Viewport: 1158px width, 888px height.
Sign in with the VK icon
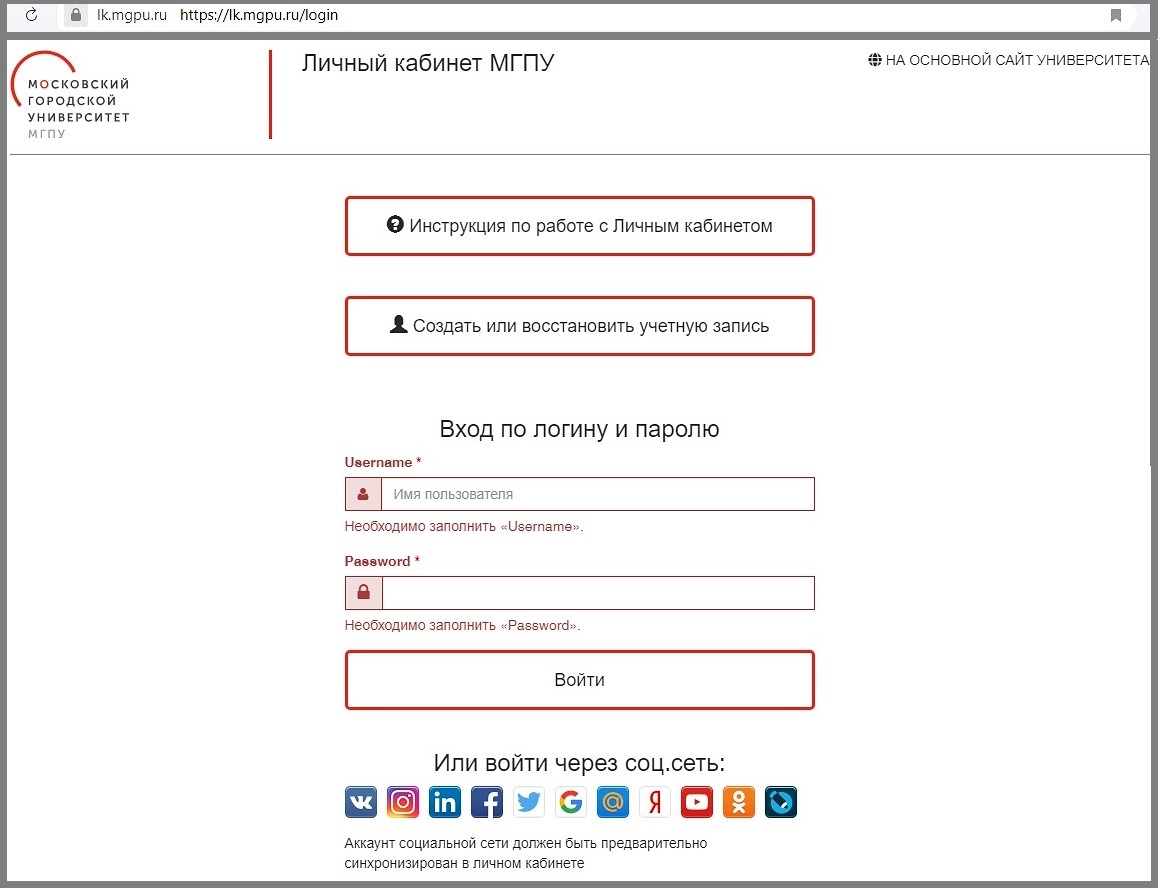click(361, 802)
